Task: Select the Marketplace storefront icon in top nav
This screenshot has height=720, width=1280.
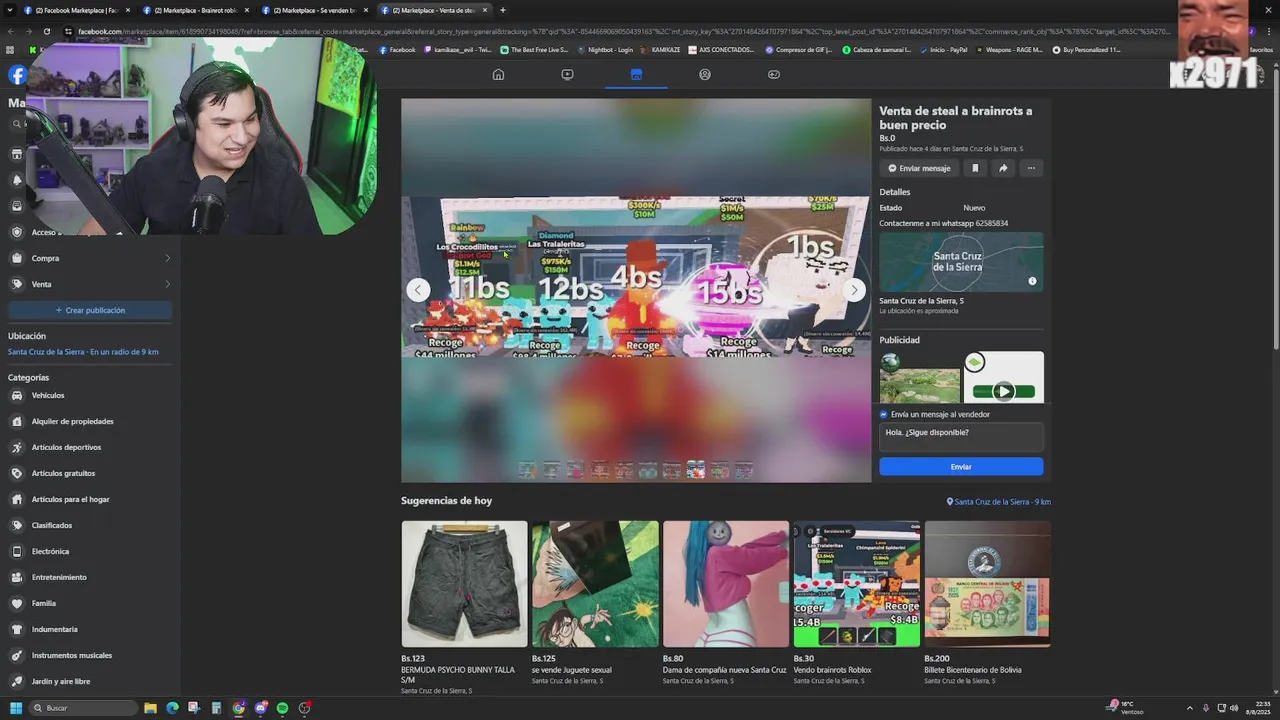Action: pyautogui.click(x=636, y=74)
